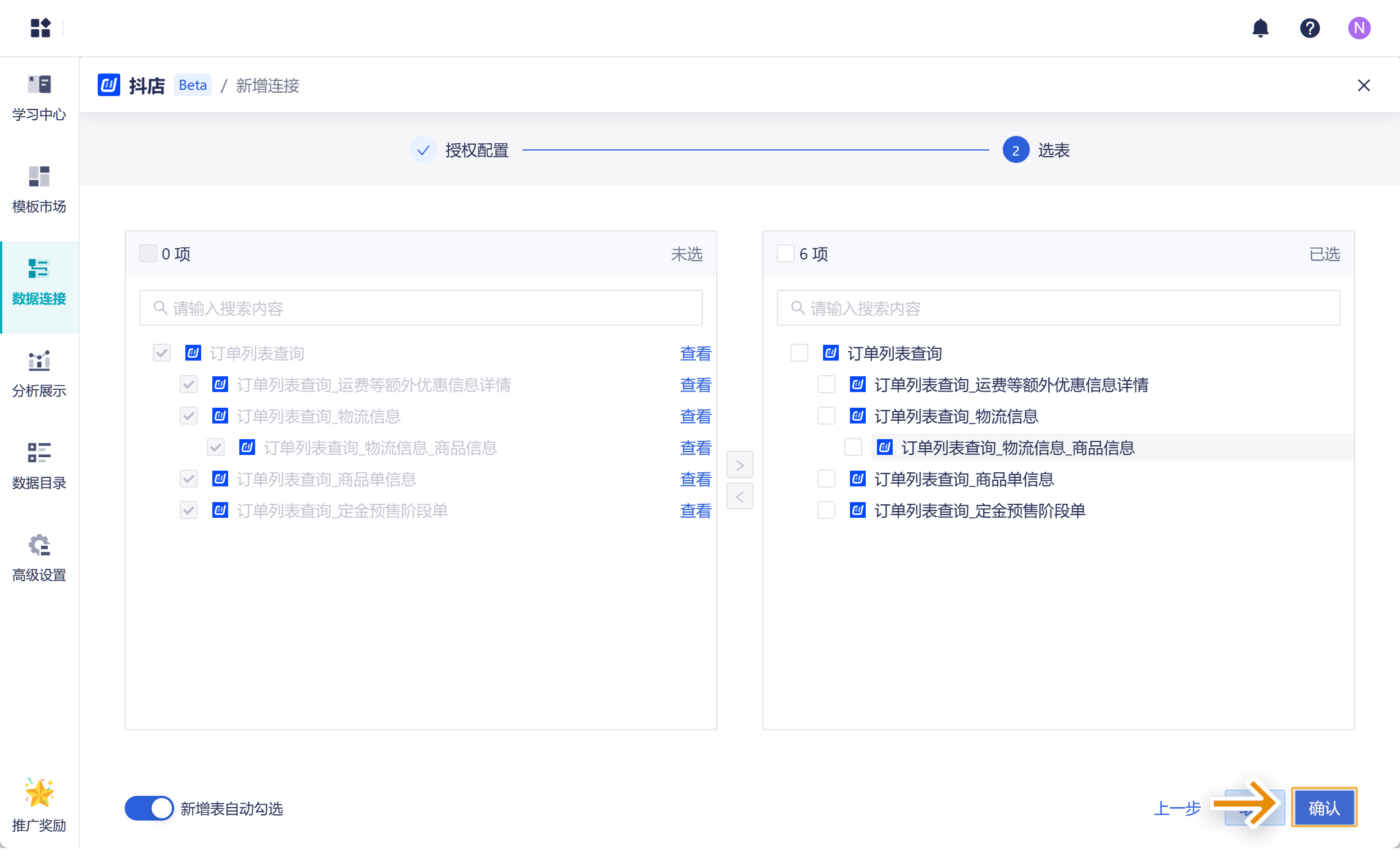
Task: Toggle the 新增表自动勾选 switch
Action: point(149,808)
